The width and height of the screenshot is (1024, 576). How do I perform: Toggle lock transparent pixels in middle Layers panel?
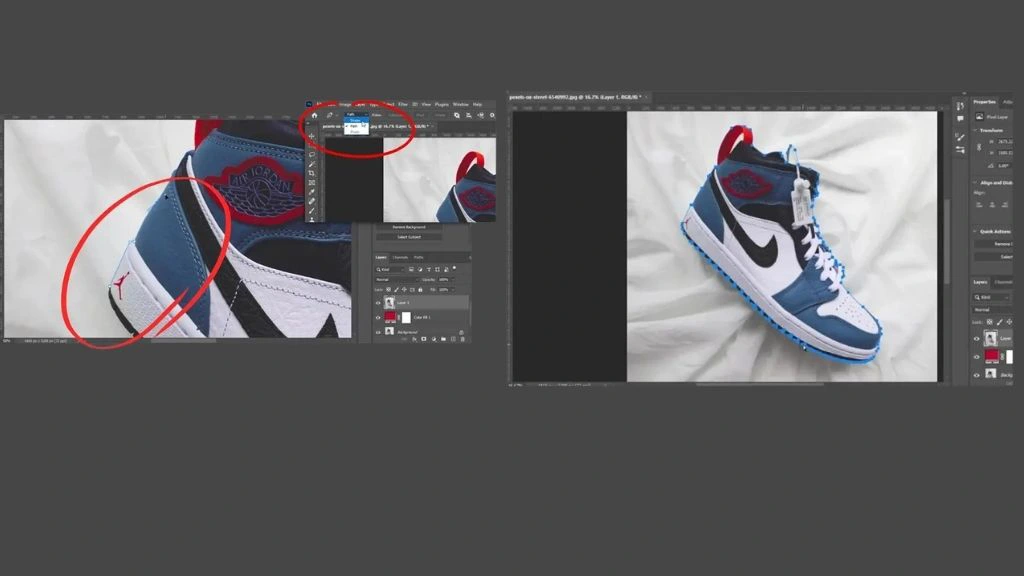pos(389,289)
